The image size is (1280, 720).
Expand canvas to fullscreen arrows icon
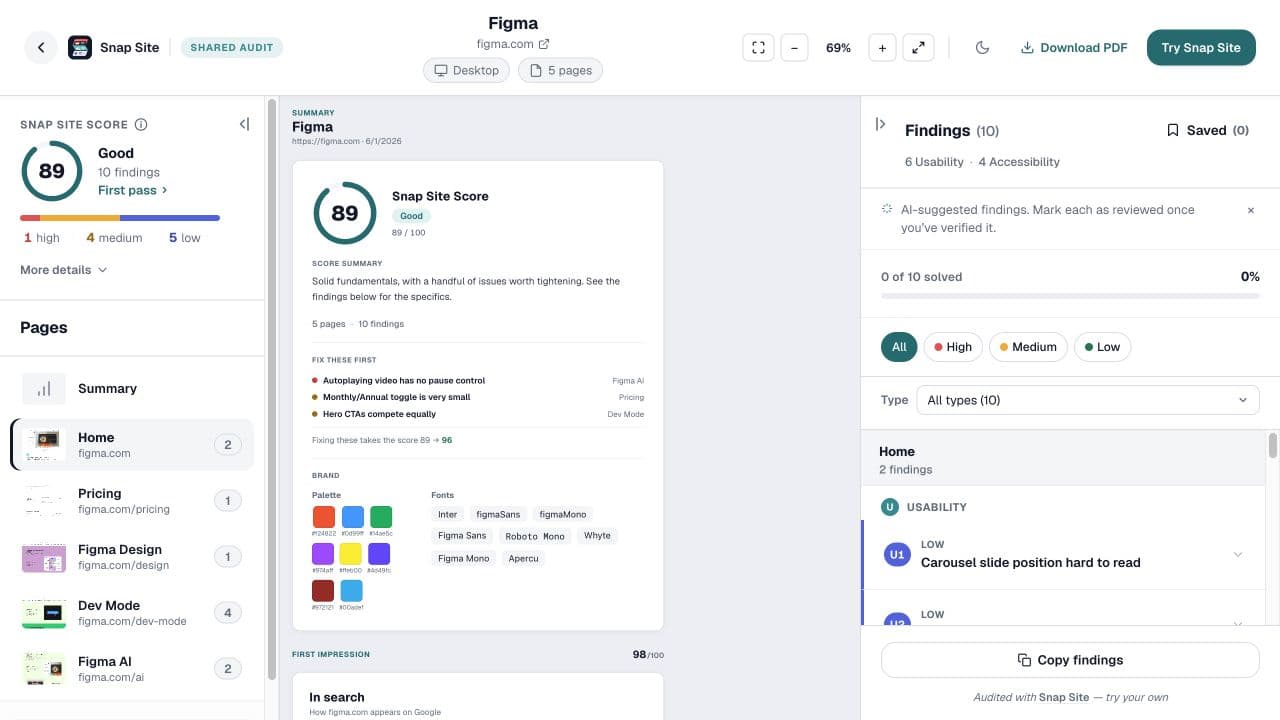[x=919, y=47]
